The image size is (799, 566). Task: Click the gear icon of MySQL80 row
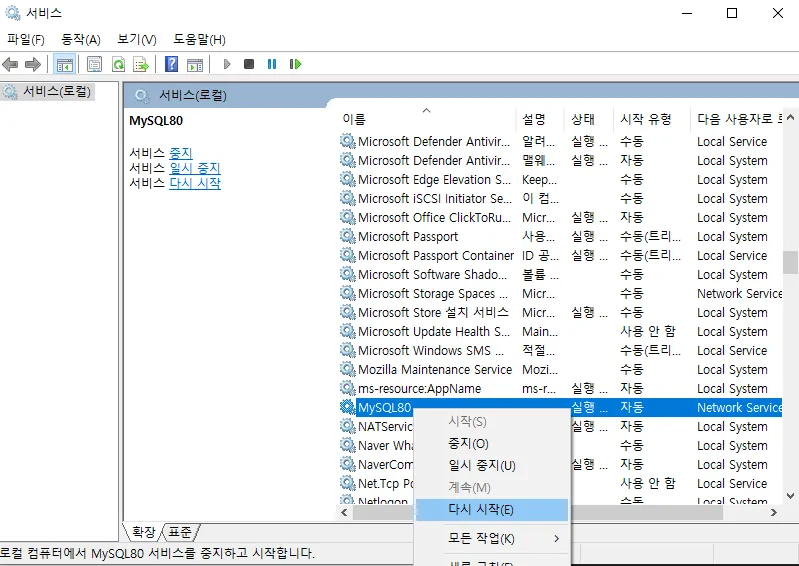click(x=348, y=407)
